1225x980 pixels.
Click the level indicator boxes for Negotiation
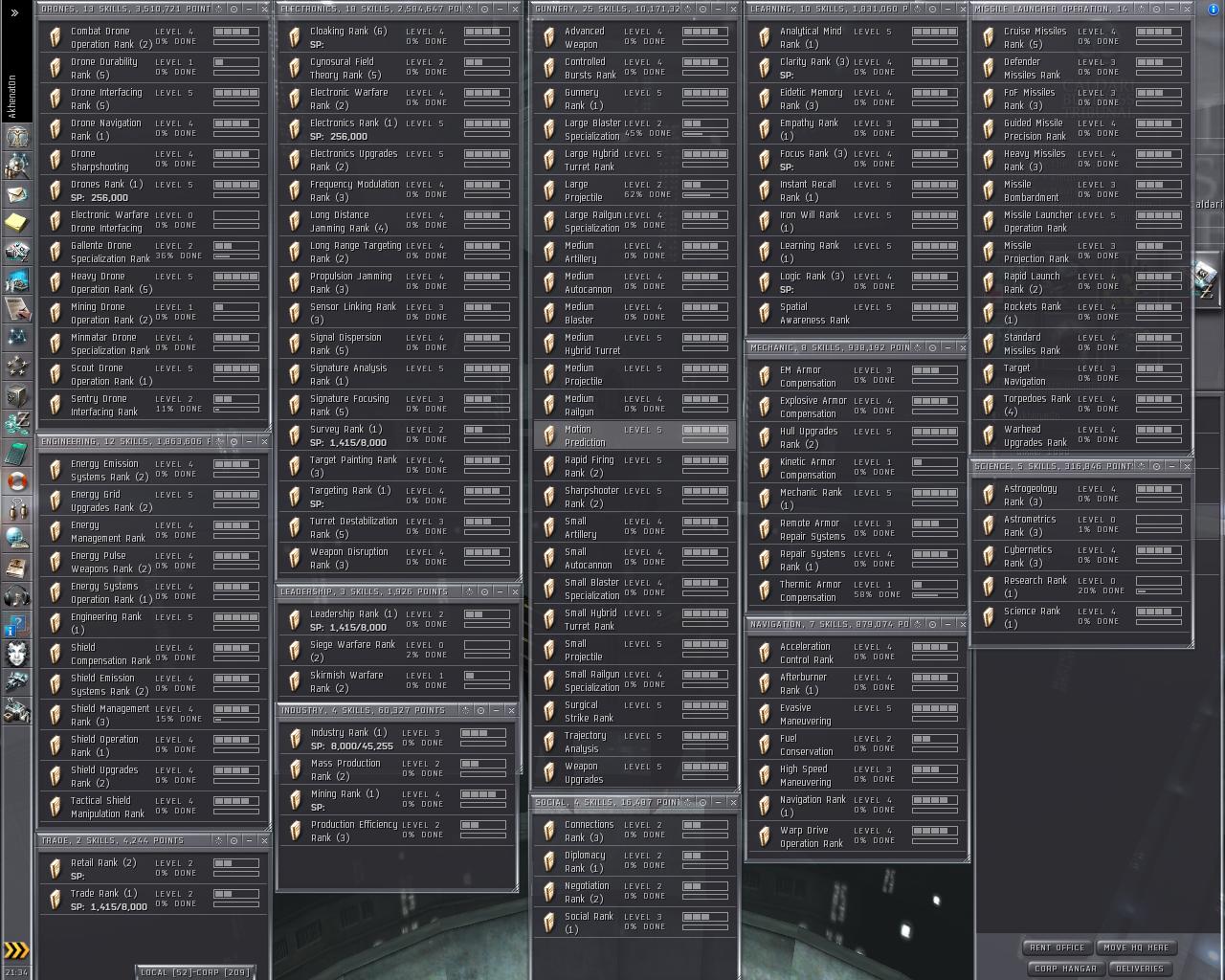pos(704,886)
